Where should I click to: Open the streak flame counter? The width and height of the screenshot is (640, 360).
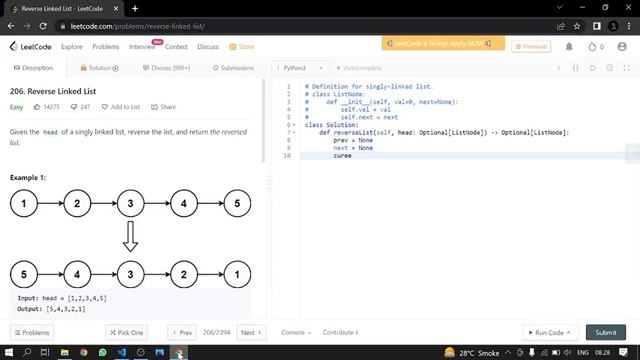(596, 47)
